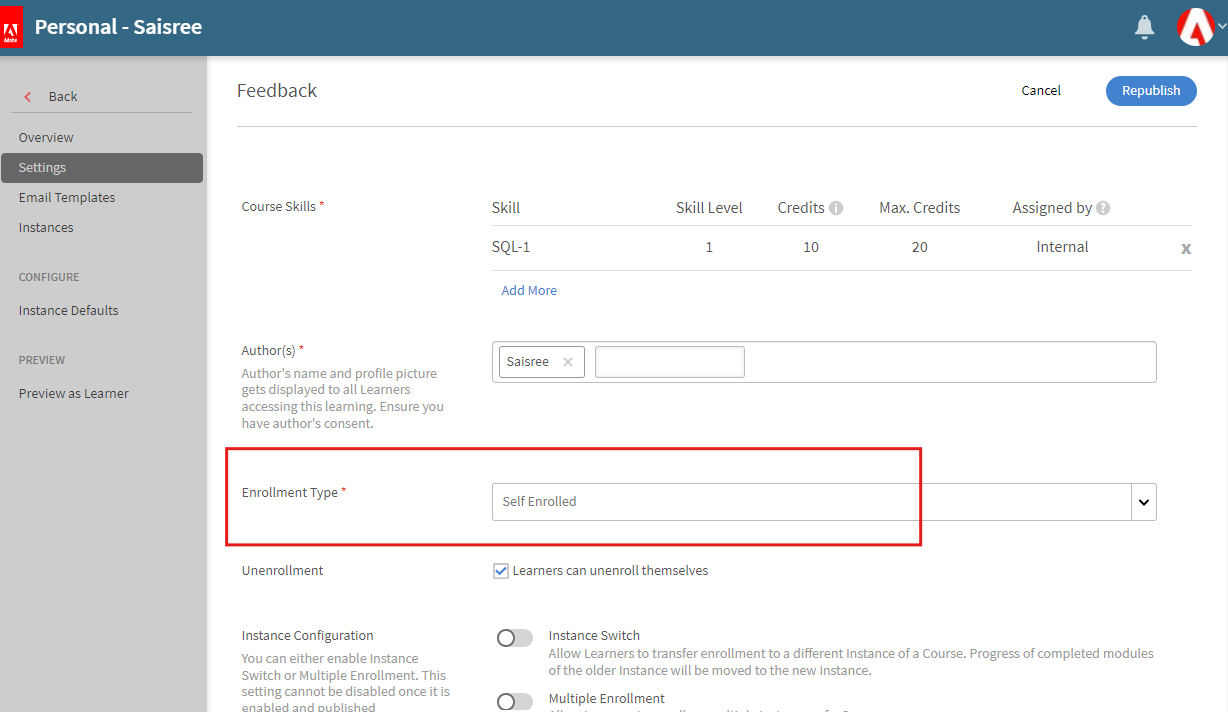Screen dimensions: 1228x712
Task: Remove Saisree from the authors
Action: [x=568, y=362]
